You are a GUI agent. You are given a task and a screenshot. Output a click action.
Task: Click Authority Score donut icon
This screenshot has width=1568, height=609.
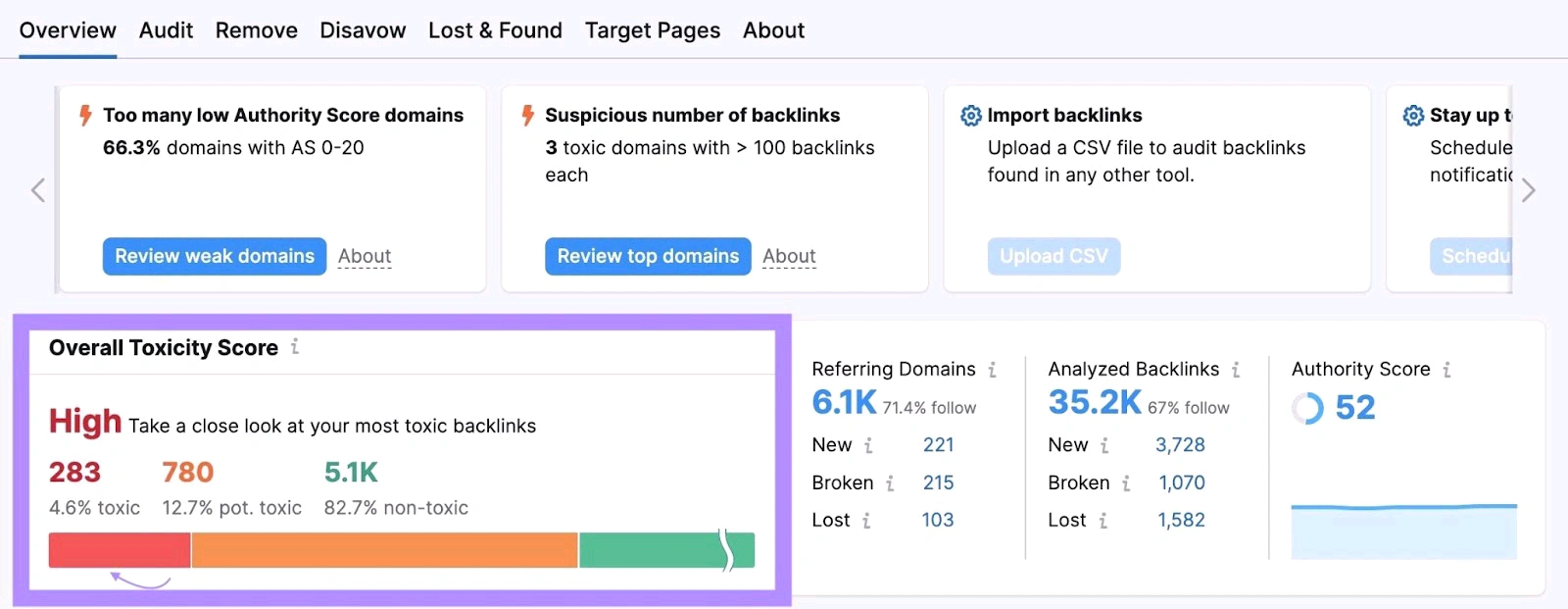[x=1307, y=408]
